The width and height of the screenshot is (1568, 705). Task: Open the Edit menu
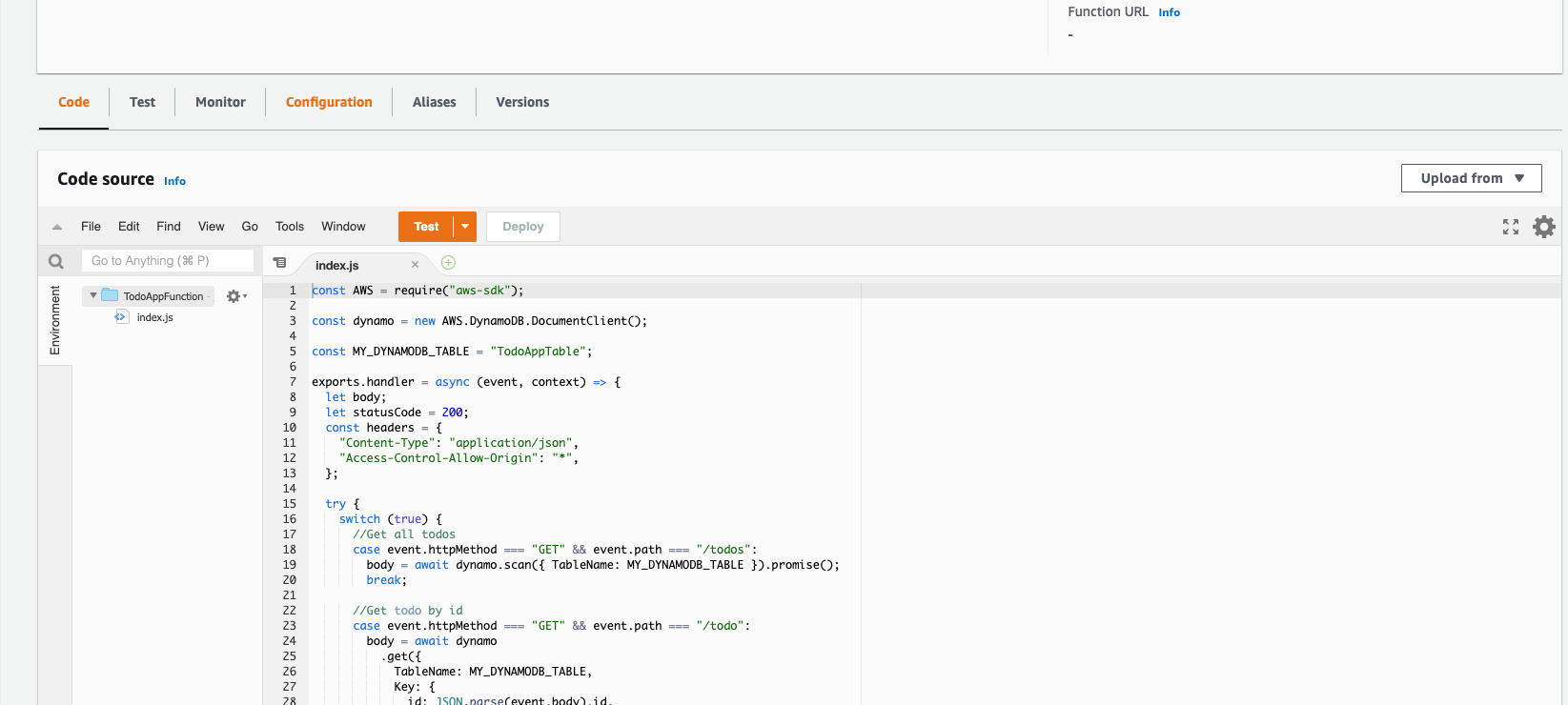[x=129, y=227]
